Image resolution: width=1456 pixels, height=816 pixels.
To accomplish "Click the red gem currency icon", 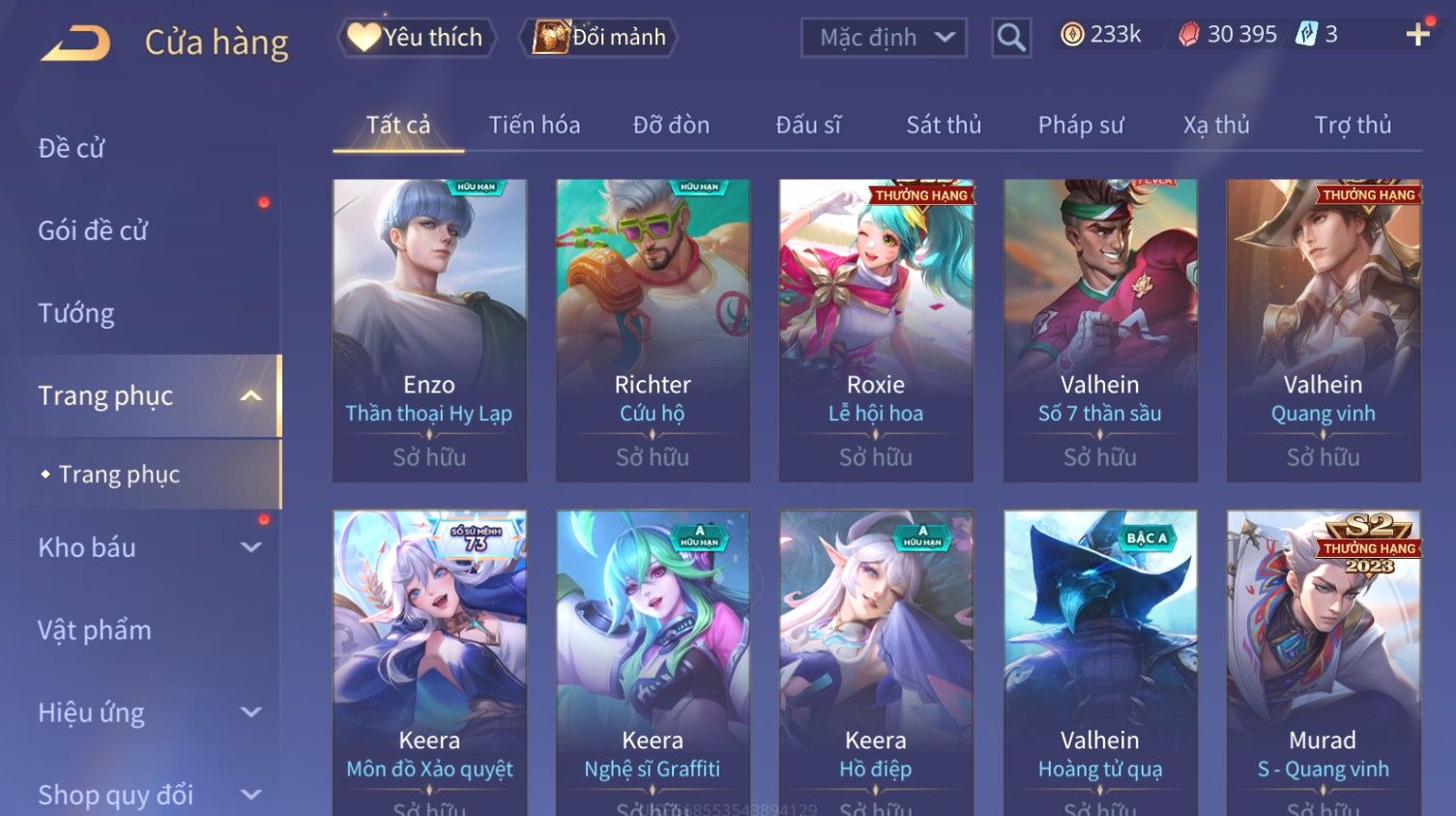I will 1188,35.
